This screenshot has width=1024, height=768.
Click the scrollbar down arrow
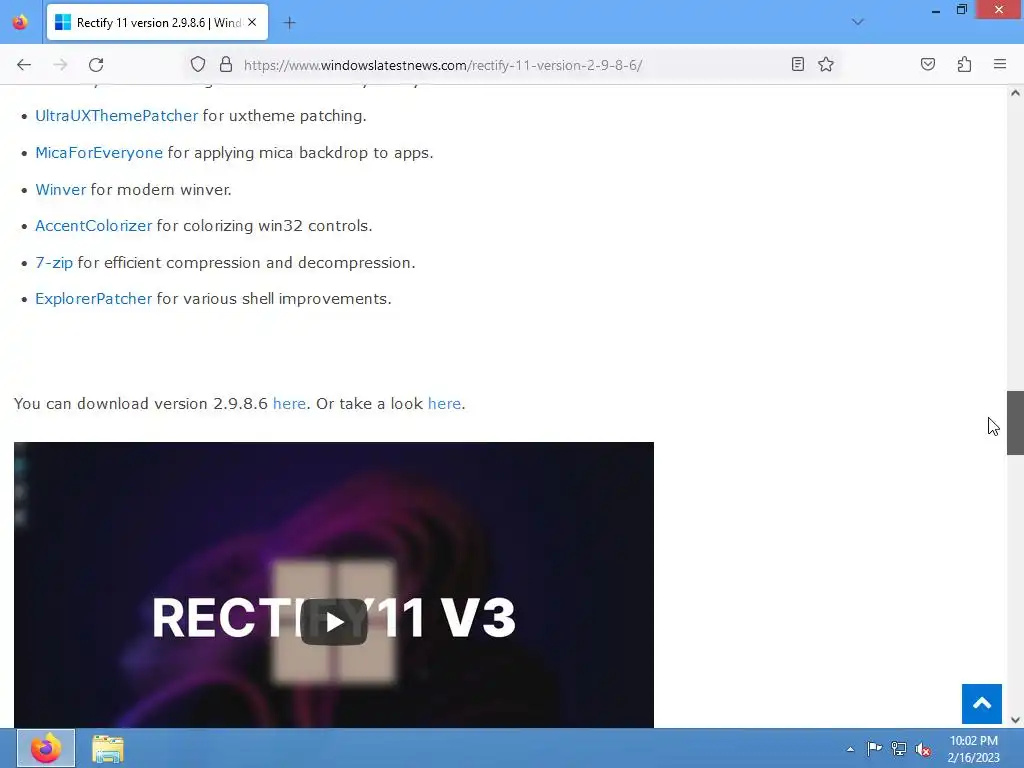coord(1015,720)
